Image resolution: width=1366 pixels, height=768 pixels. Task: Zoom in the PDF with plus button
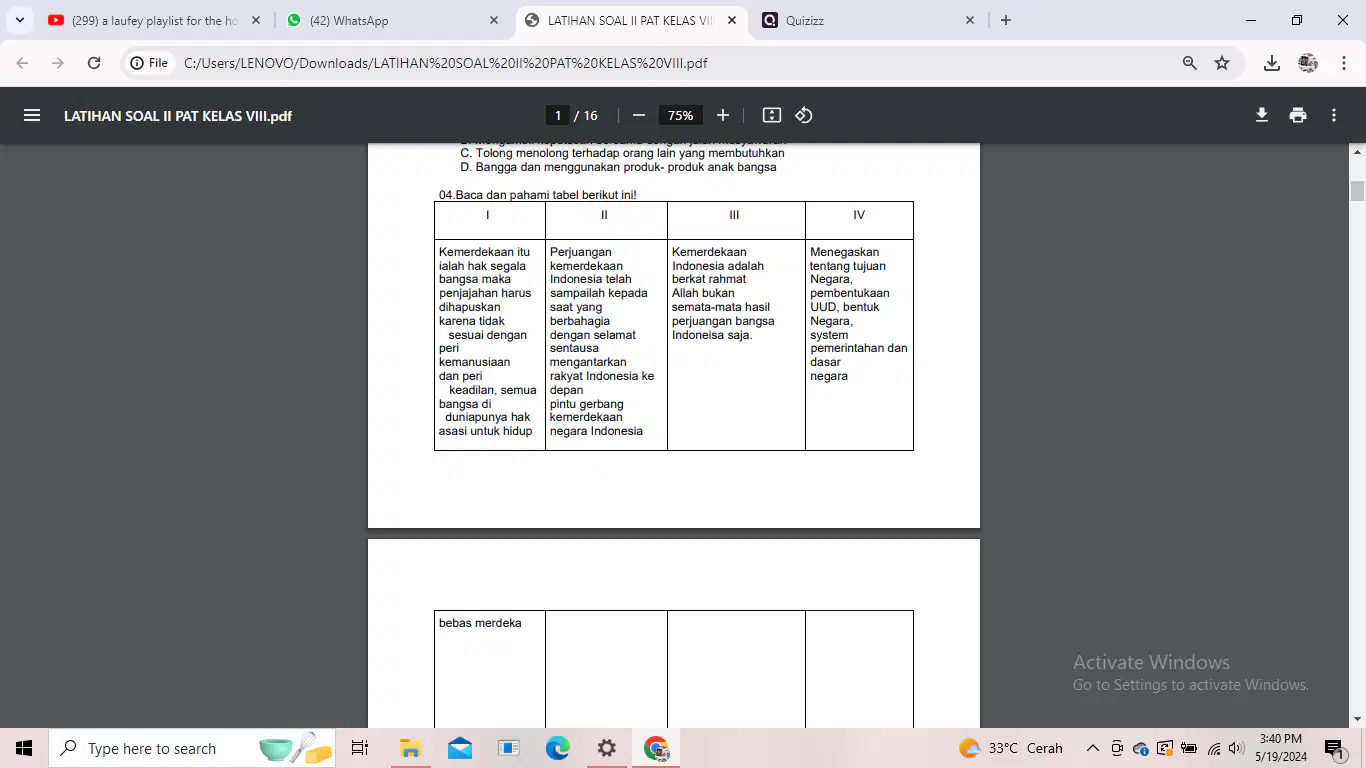click(723, 115)
